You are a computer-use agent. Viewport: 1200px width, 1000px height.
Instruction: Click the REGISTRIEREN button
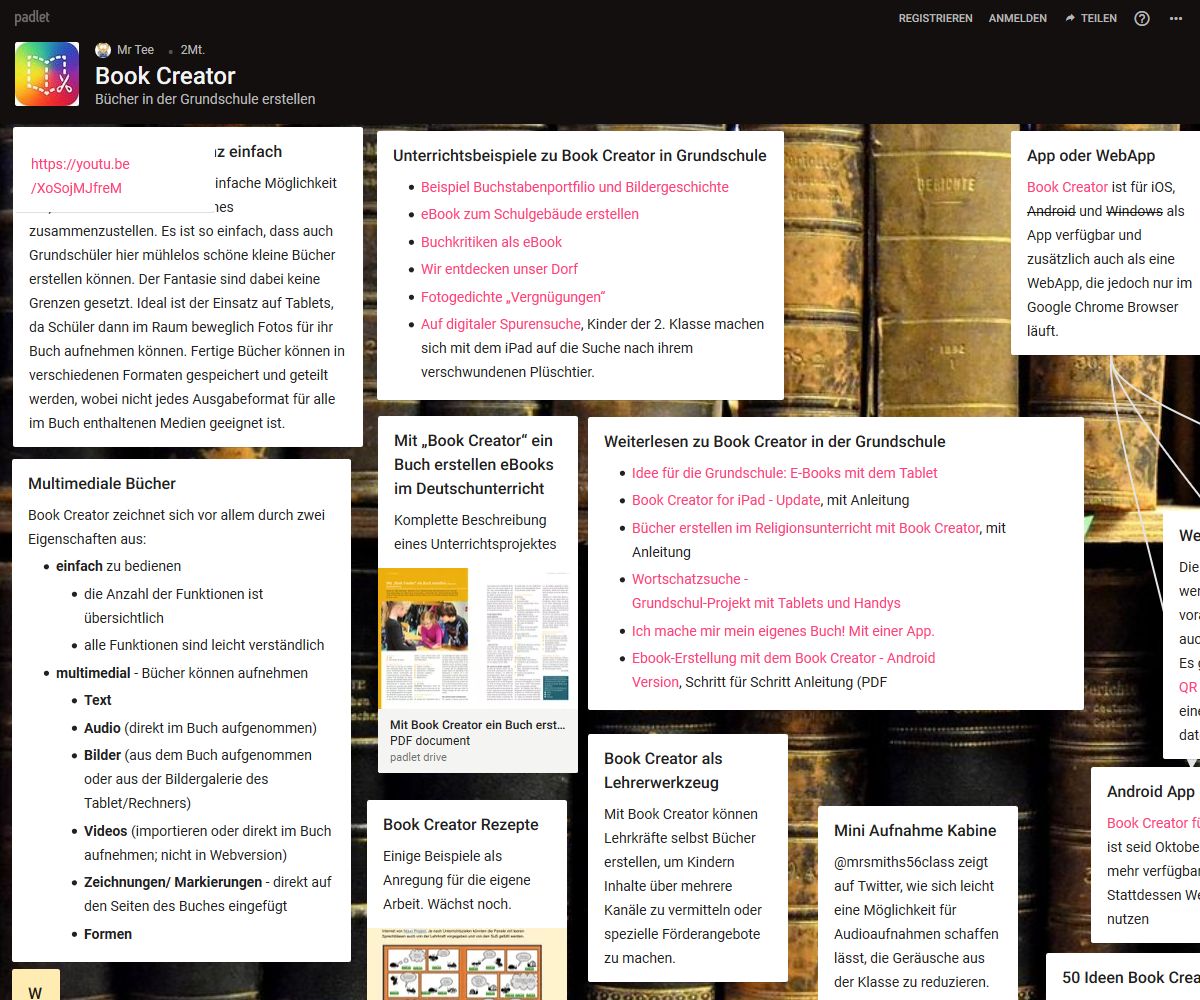click(935, 18)
